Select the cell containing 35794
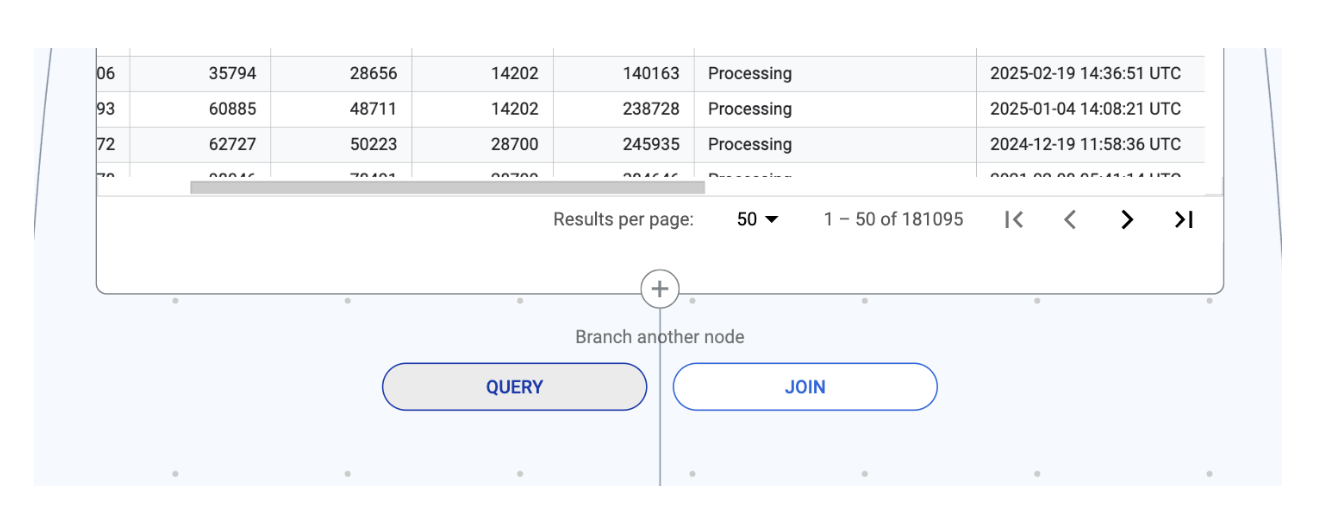Image resolution: width=1332 pixels, height=532 pixels. (232, 74)
